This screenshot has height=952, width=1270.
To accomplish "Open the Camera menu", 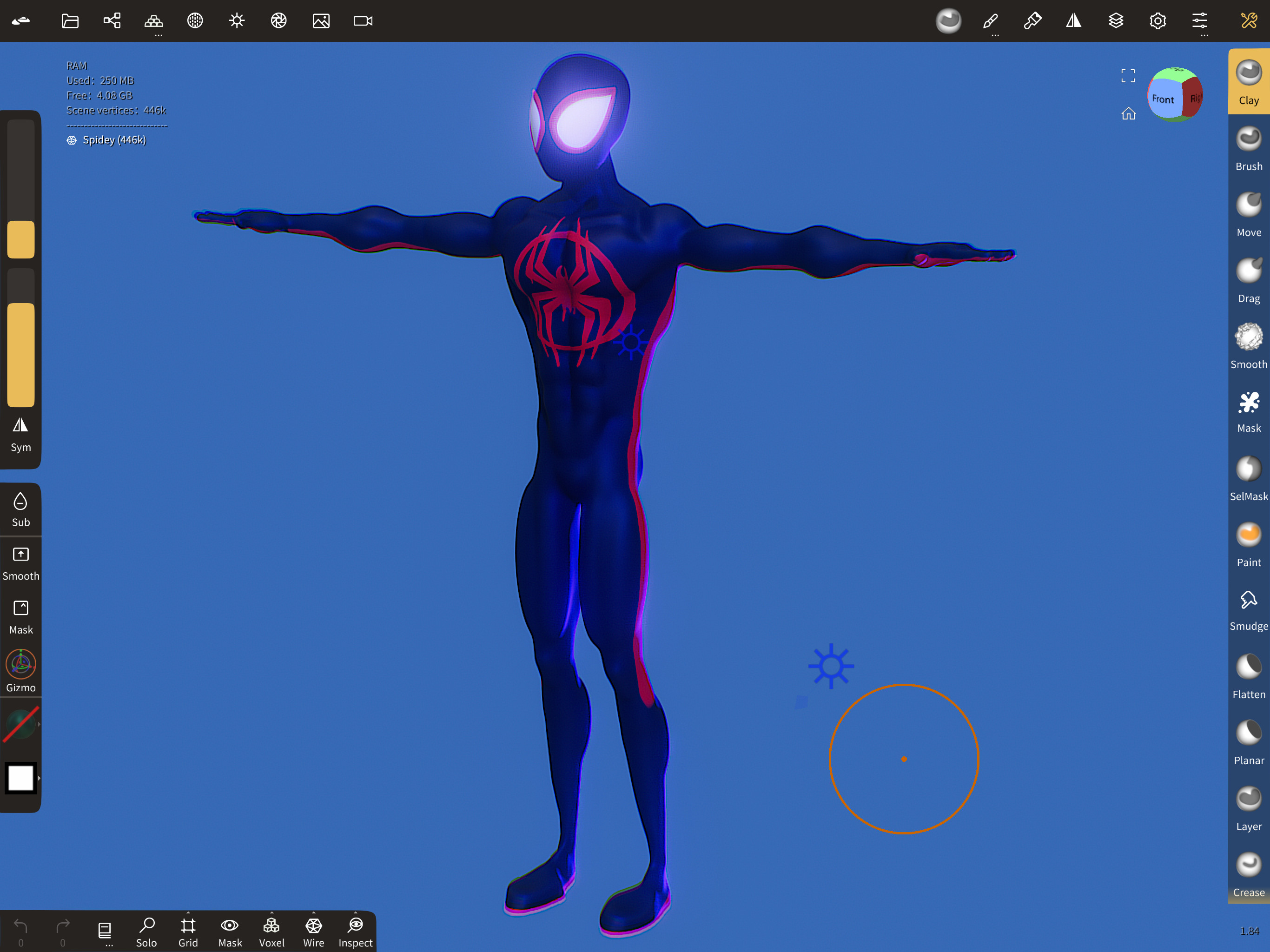I will [x=363, y=21].
